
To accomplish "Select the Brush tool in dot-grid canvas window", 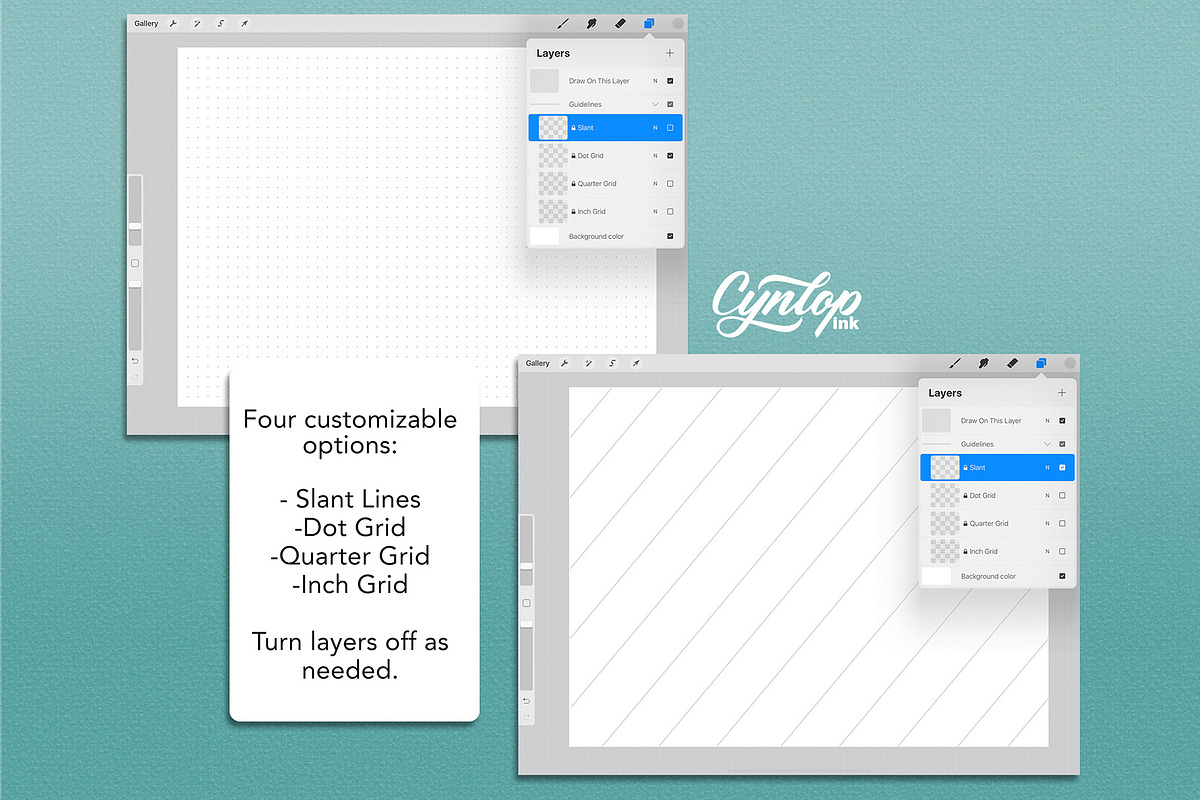I will pyautogui.click(x=563, y=23).
